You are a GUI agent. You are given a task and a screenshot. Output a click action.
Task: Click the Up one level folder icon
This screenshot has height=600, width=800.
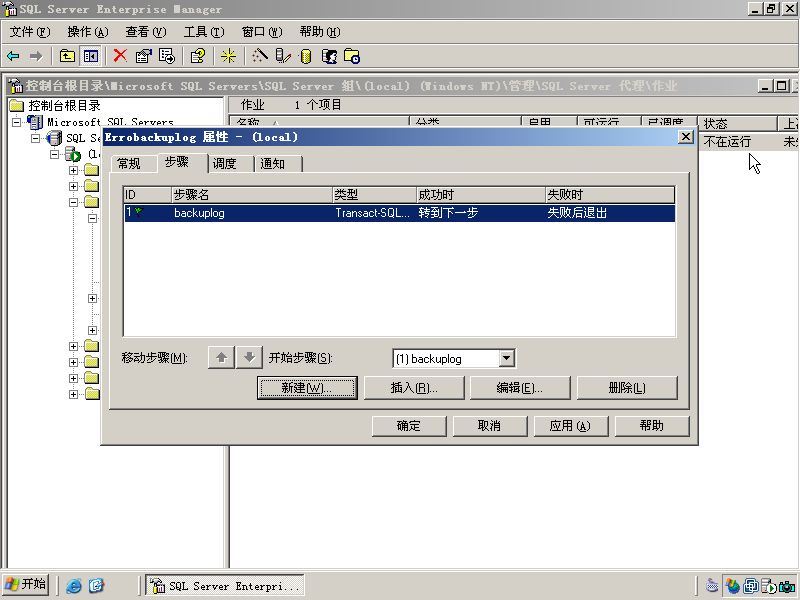tap(67, 56)
